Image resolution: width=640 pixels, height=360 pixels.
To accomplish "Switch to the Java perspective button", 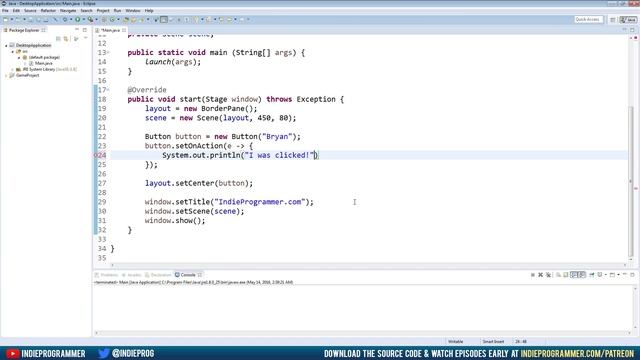I will (628, 20).
